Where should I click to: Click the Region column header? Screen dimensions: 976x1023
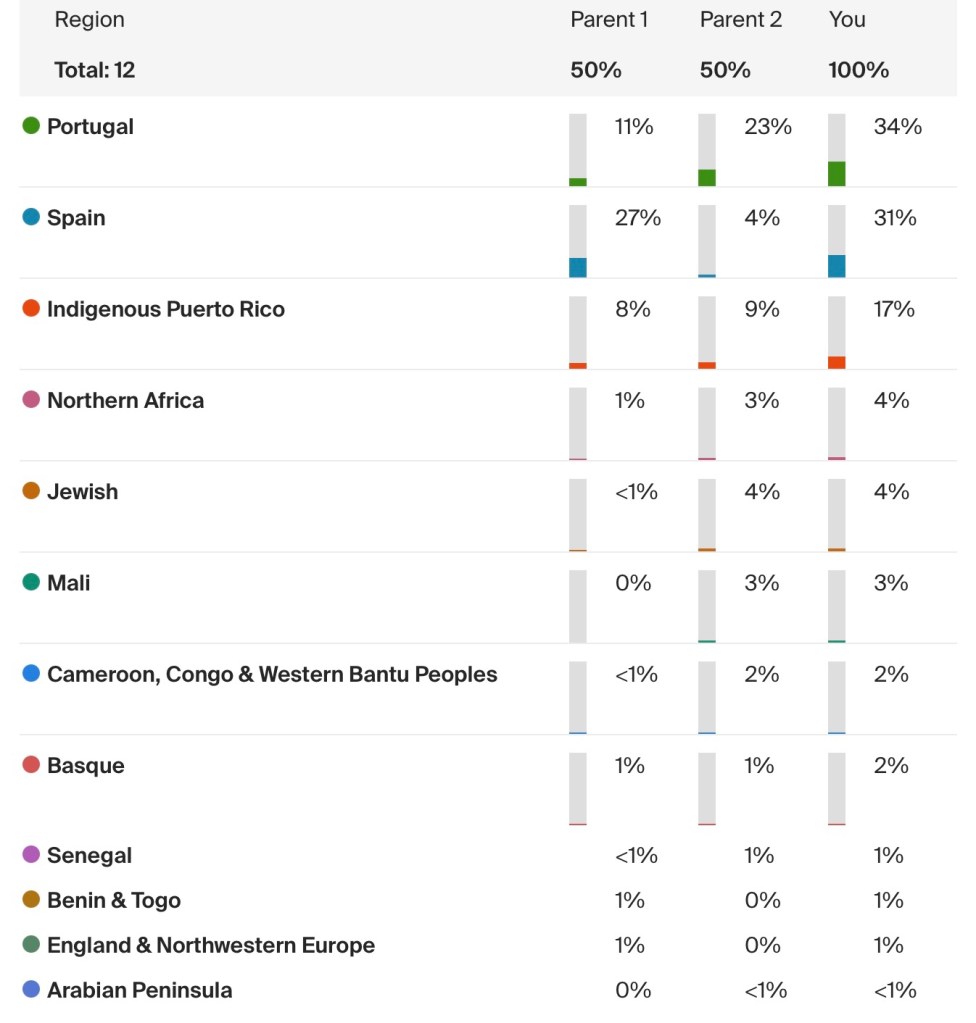[90, 20]
